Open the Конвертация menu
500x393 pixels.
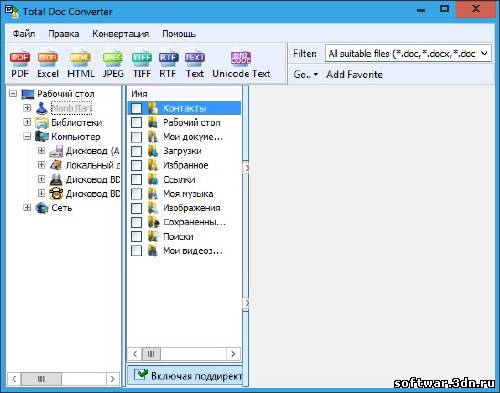(x=120, y=34)
